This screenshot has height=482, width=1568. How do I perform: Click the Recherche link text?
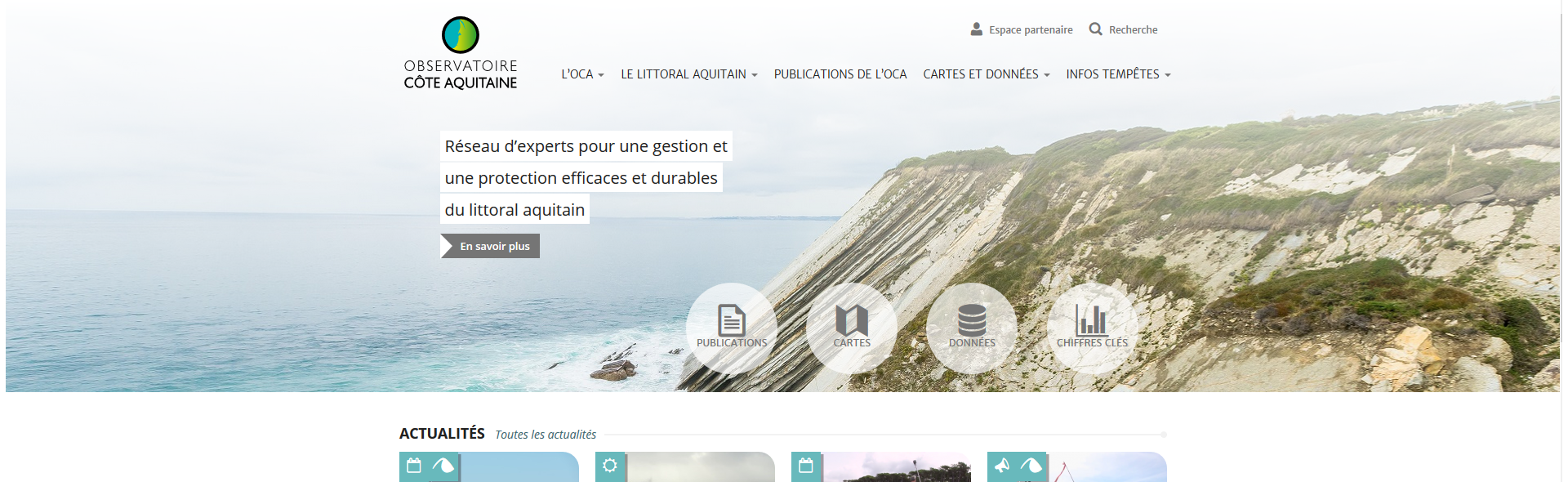pos(1133,29)
